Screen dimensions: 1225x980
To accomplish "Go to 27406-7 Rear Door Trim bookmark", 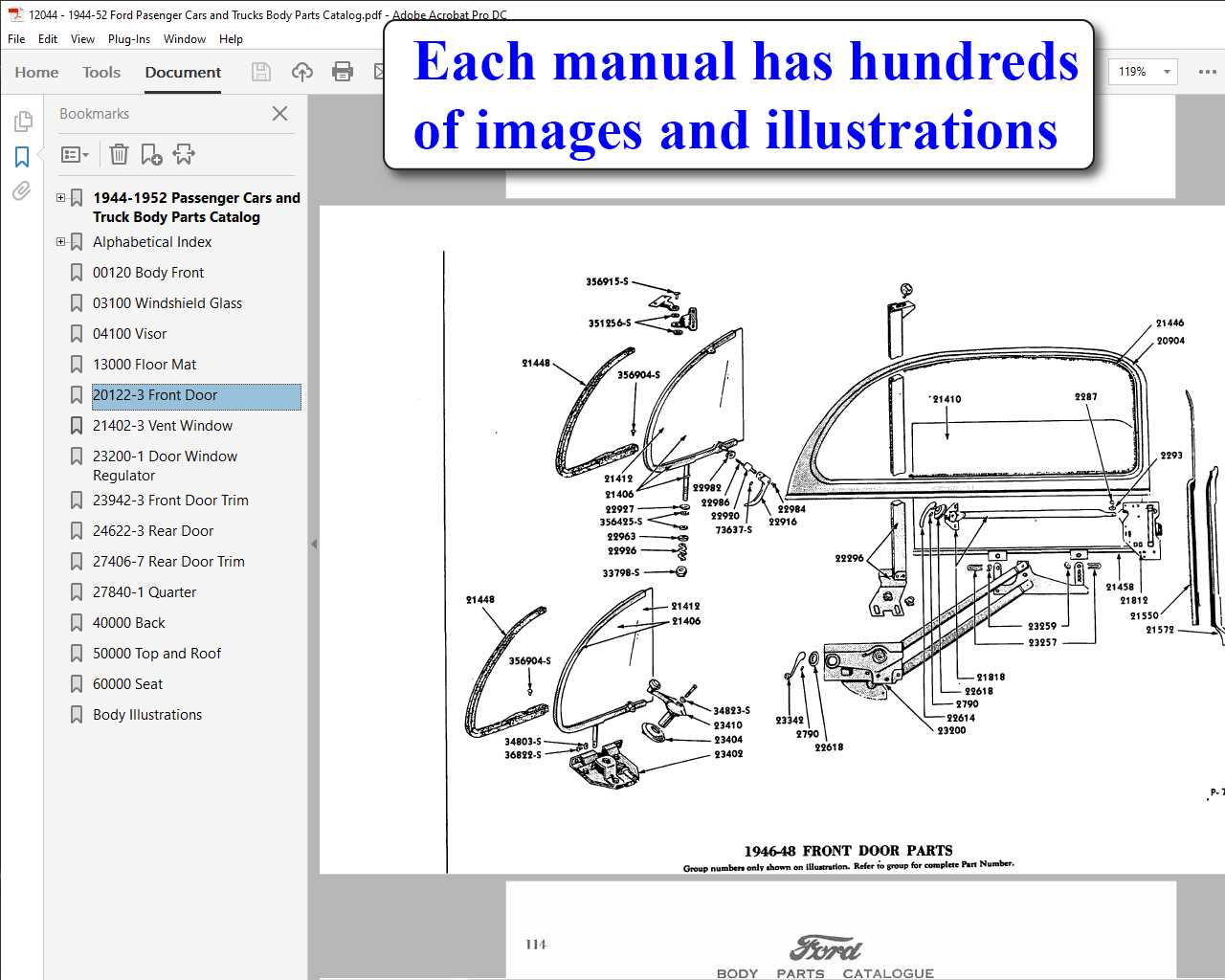I will pos(168,562).
